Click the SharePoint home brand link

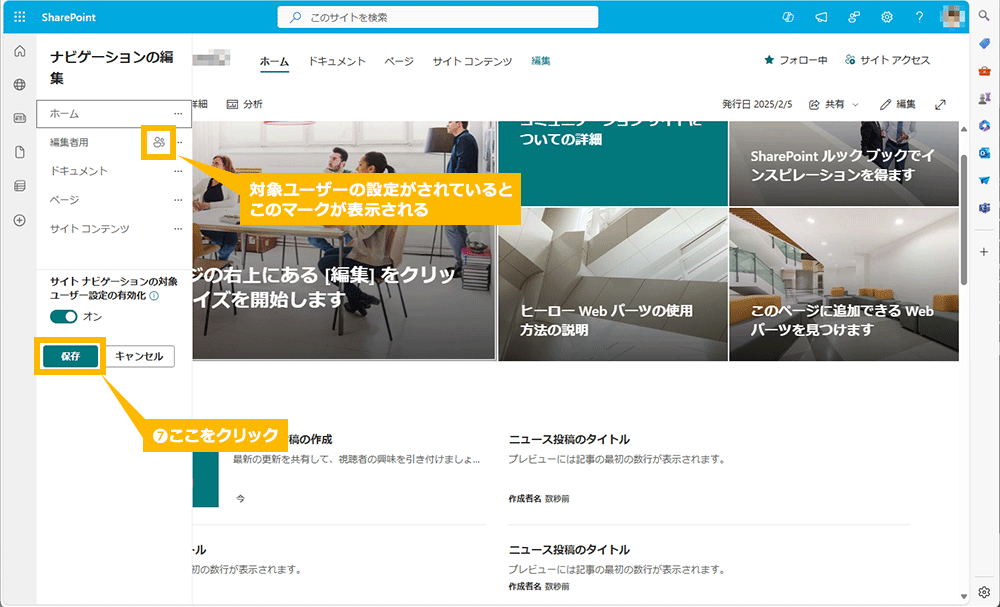click(68, 17)
